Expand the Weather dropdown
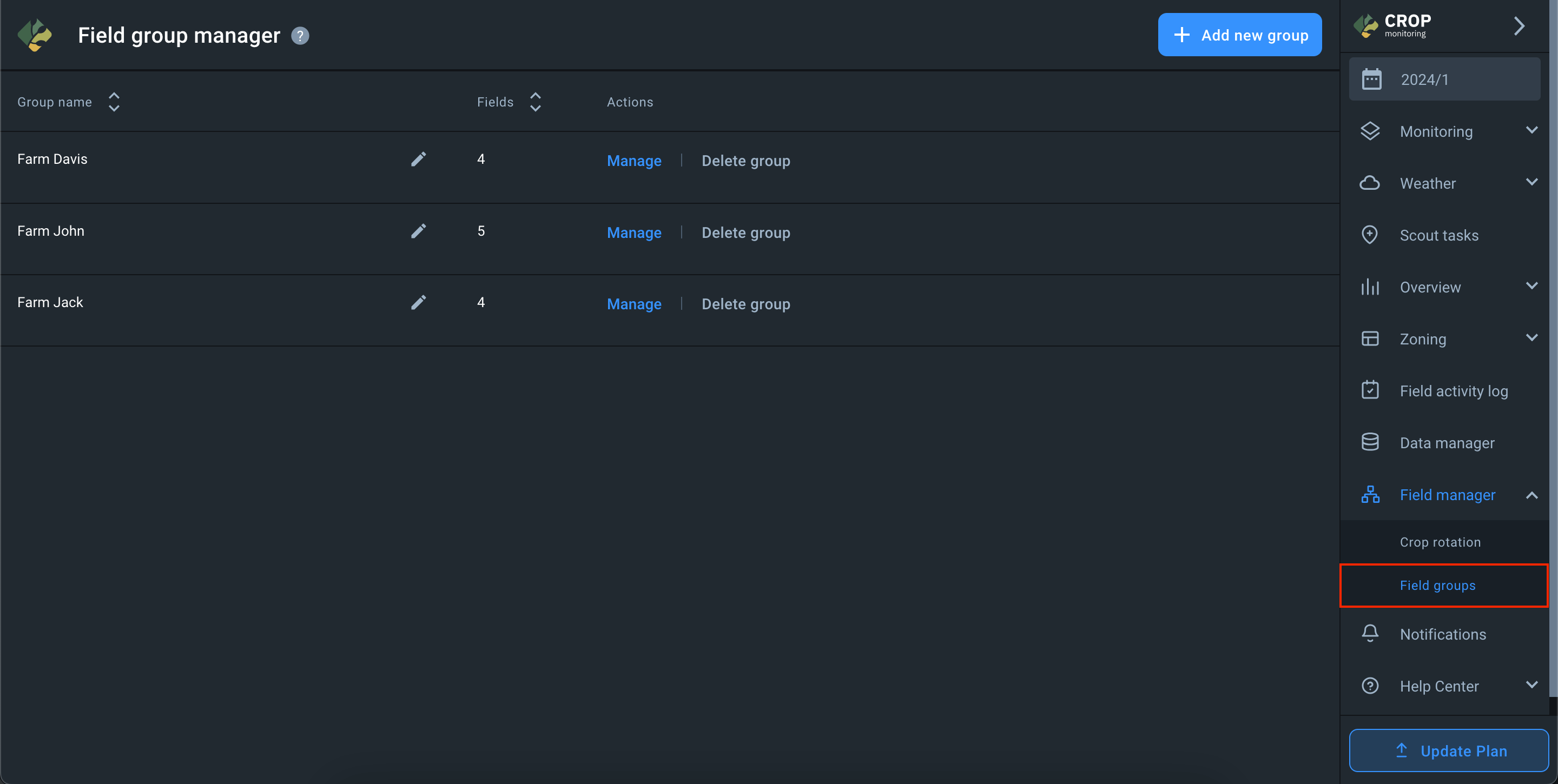 (1531, 183)
